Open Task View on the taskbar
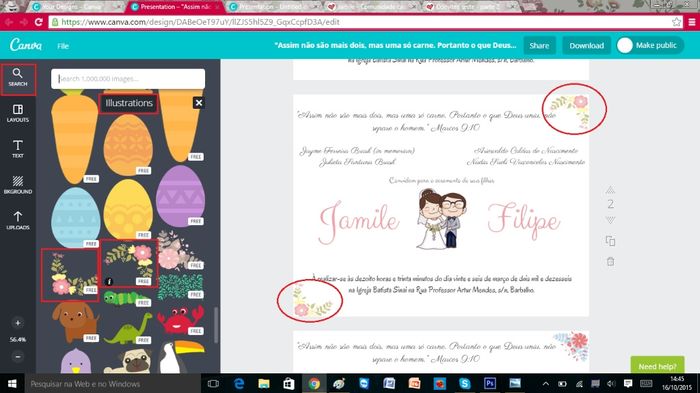The image size is (700, 393). point(213,384)
